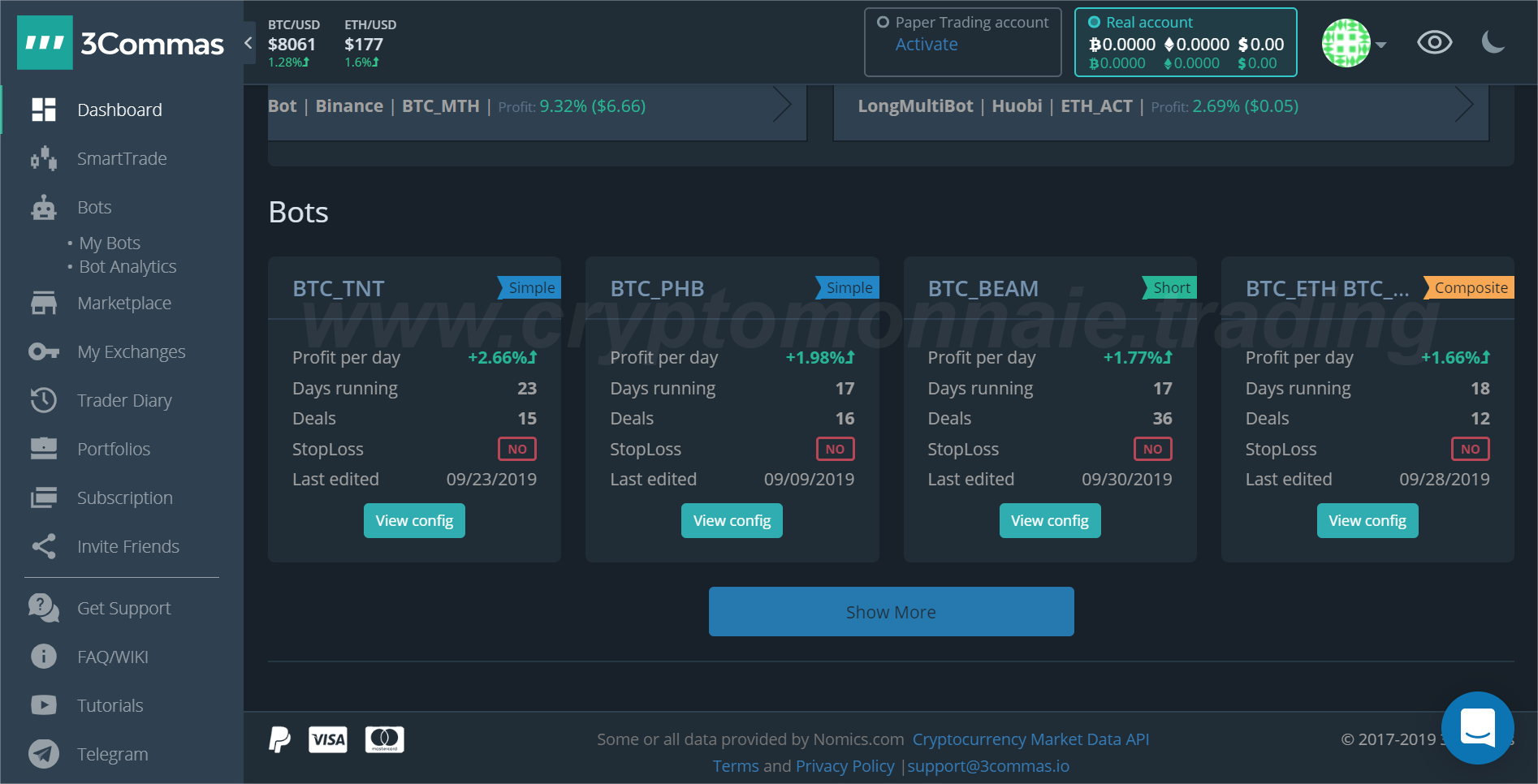Open Trader Diary menu item
1538x784 pixels.
(x=124, y=400)
